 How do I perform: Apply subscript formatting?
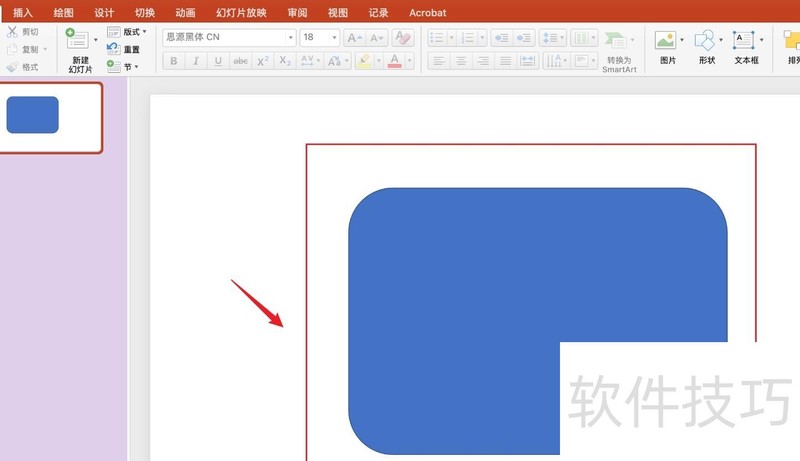coord(285,61)
